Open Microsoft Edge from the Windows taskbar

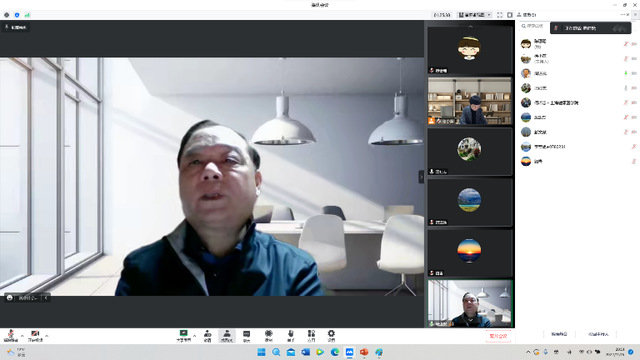click(335, 352)
